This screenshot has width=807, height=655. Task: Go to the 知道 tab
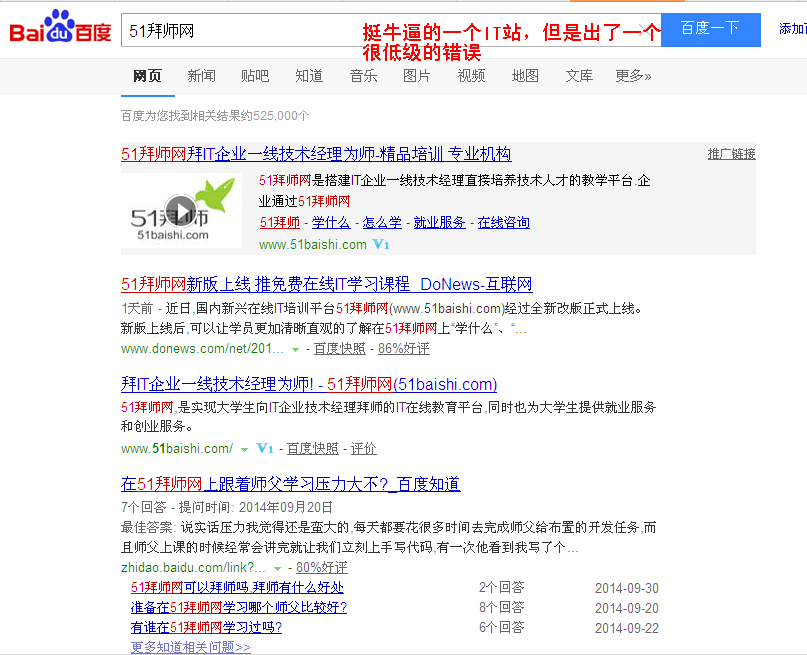[x=309, y=76]
